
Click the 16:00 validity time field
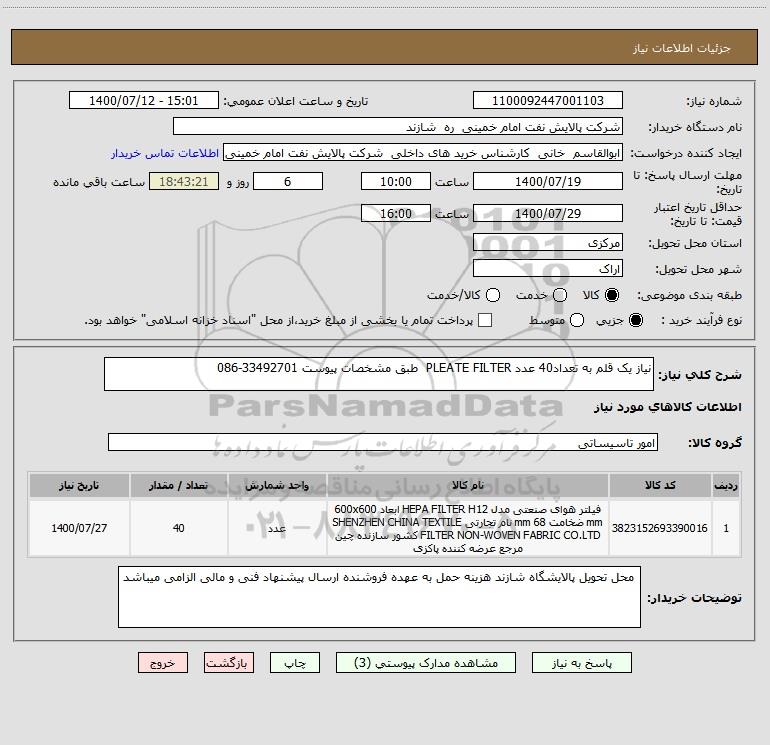396,213
